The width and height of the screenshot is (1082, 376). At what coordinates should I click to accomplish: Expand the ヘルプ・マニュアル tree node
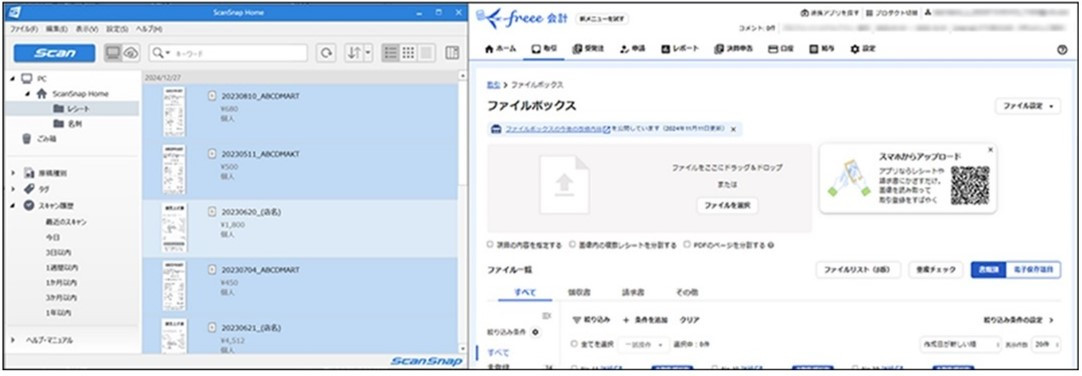tap(12, 340)
